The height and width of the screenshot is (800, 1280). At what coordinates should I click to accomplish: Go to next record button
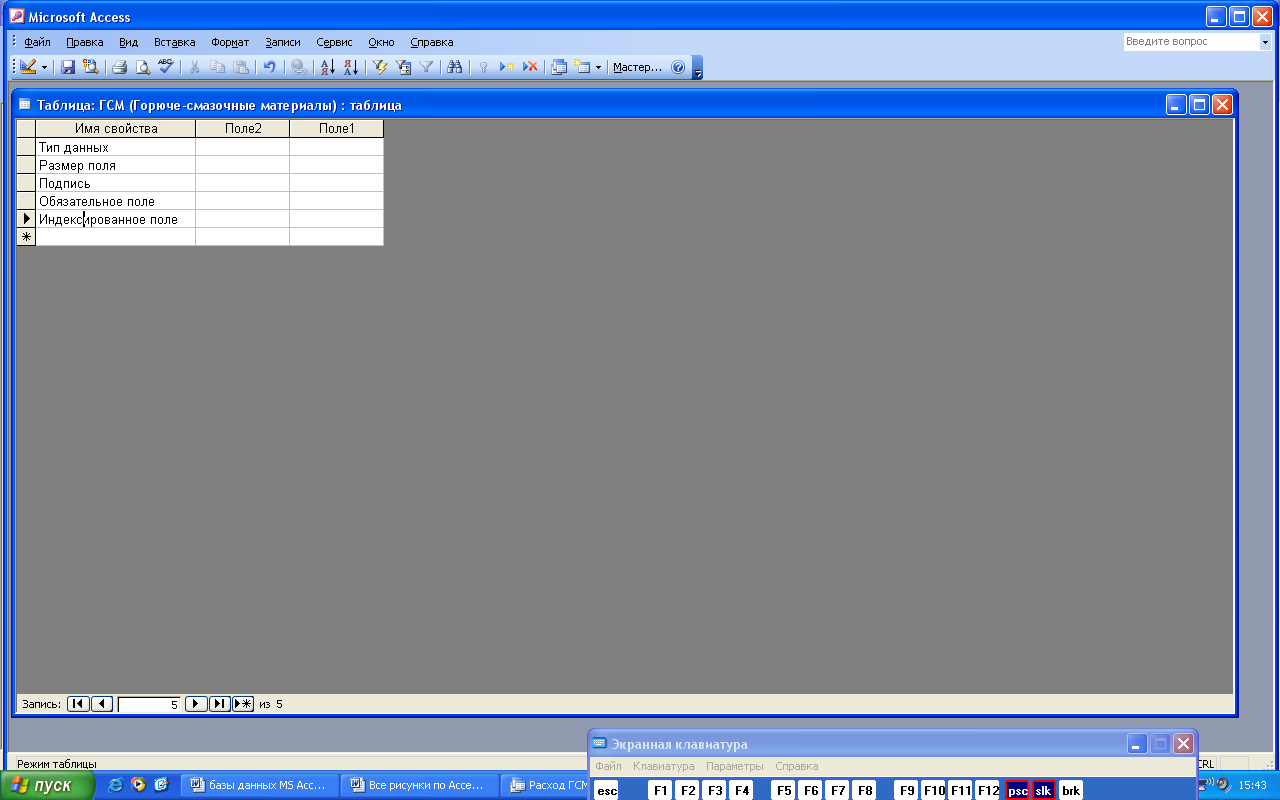(x=197, y=704)
